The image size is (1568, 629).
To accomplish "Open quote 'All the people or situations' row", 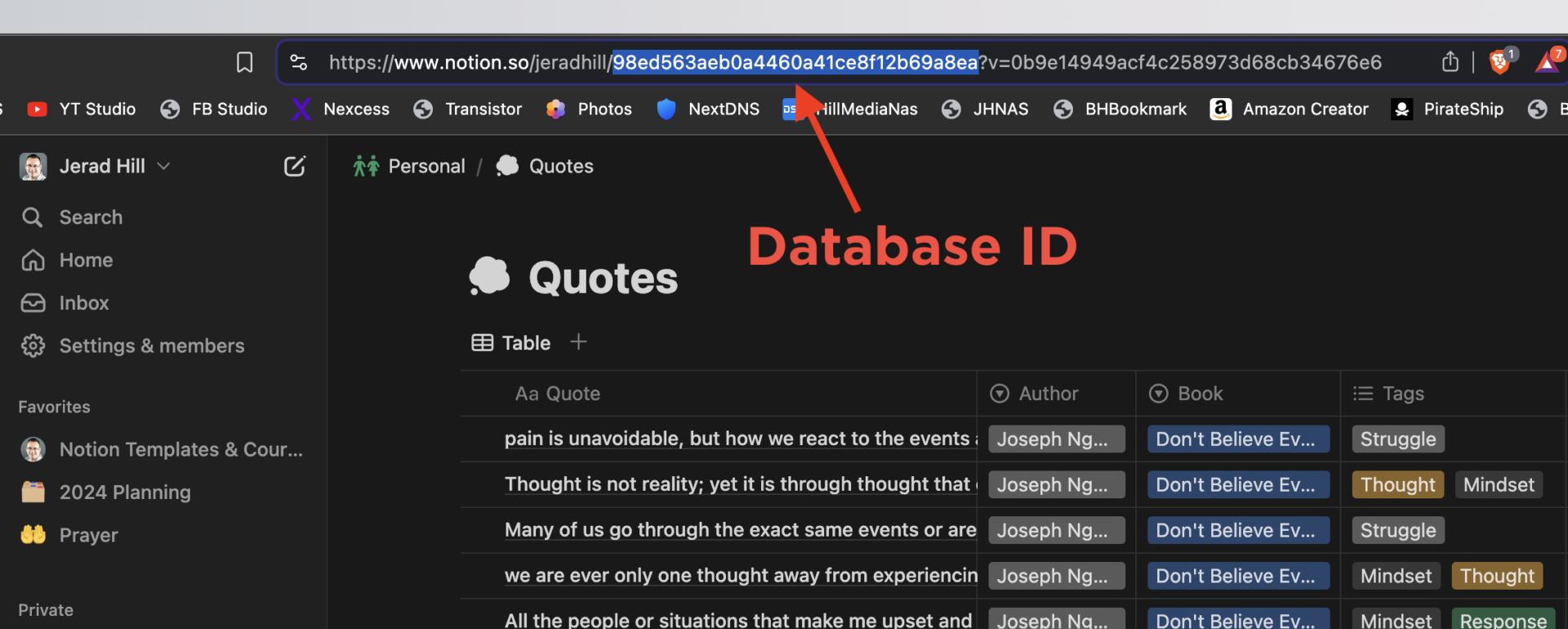I will pyautogui.click(x=738, y=620).
